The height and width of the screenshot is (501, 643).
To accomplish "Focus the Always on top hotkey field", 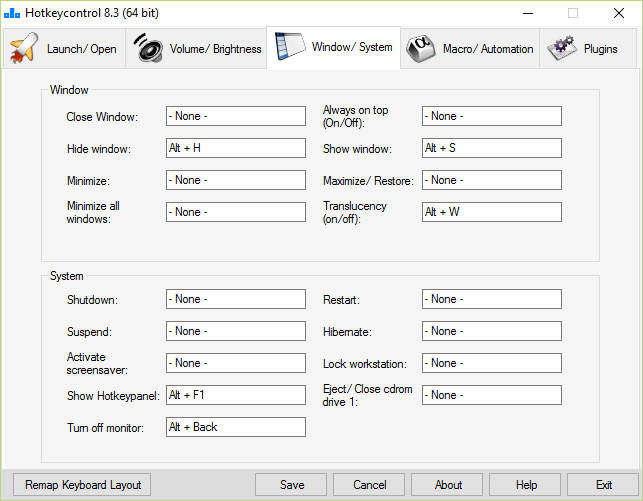I will coord(492,116).
